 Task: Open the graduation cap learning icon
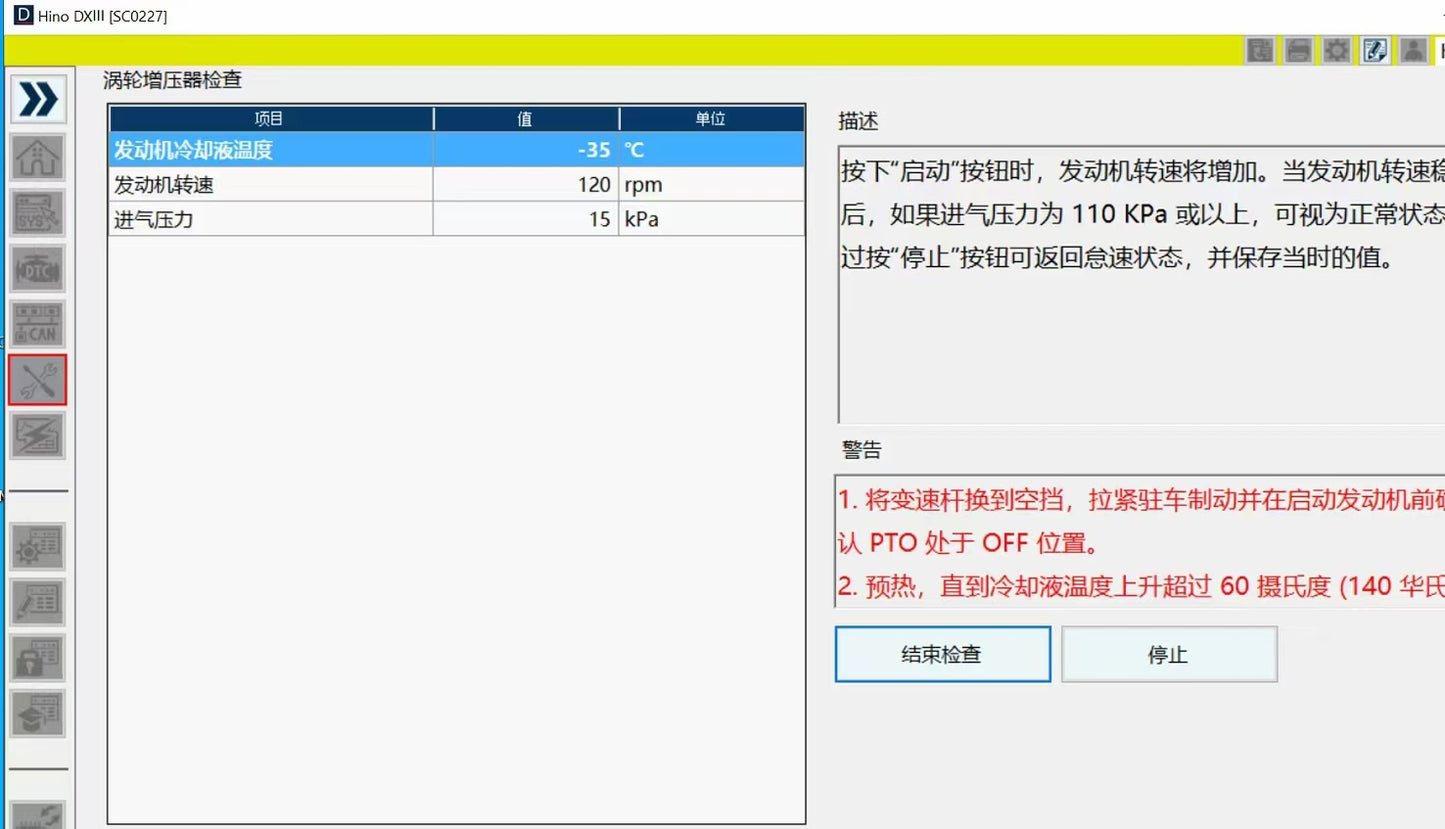tap(38, 714)
